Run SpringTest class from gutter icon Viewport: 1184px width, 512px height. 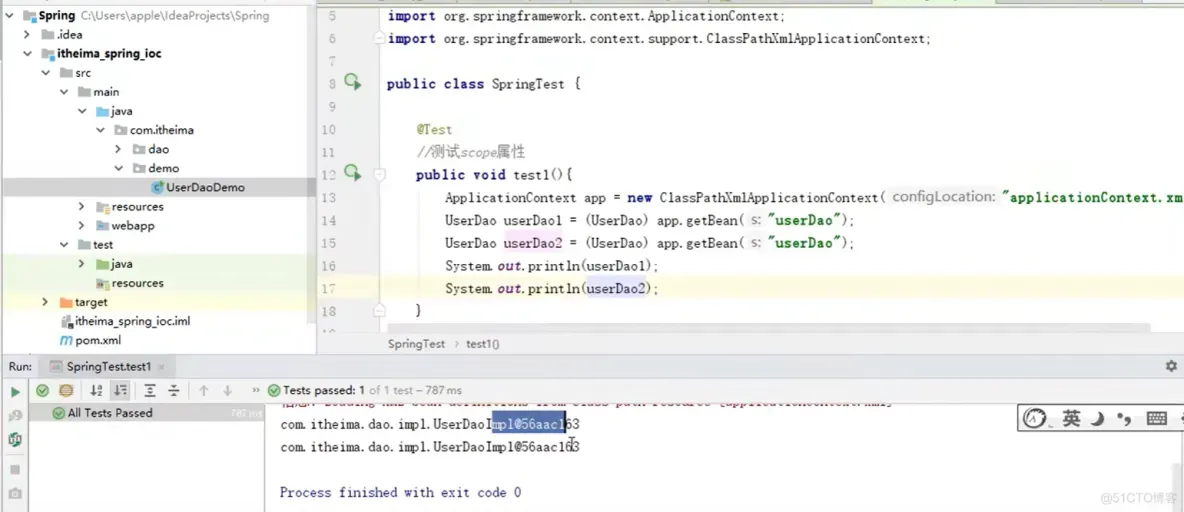coord(353,82)
